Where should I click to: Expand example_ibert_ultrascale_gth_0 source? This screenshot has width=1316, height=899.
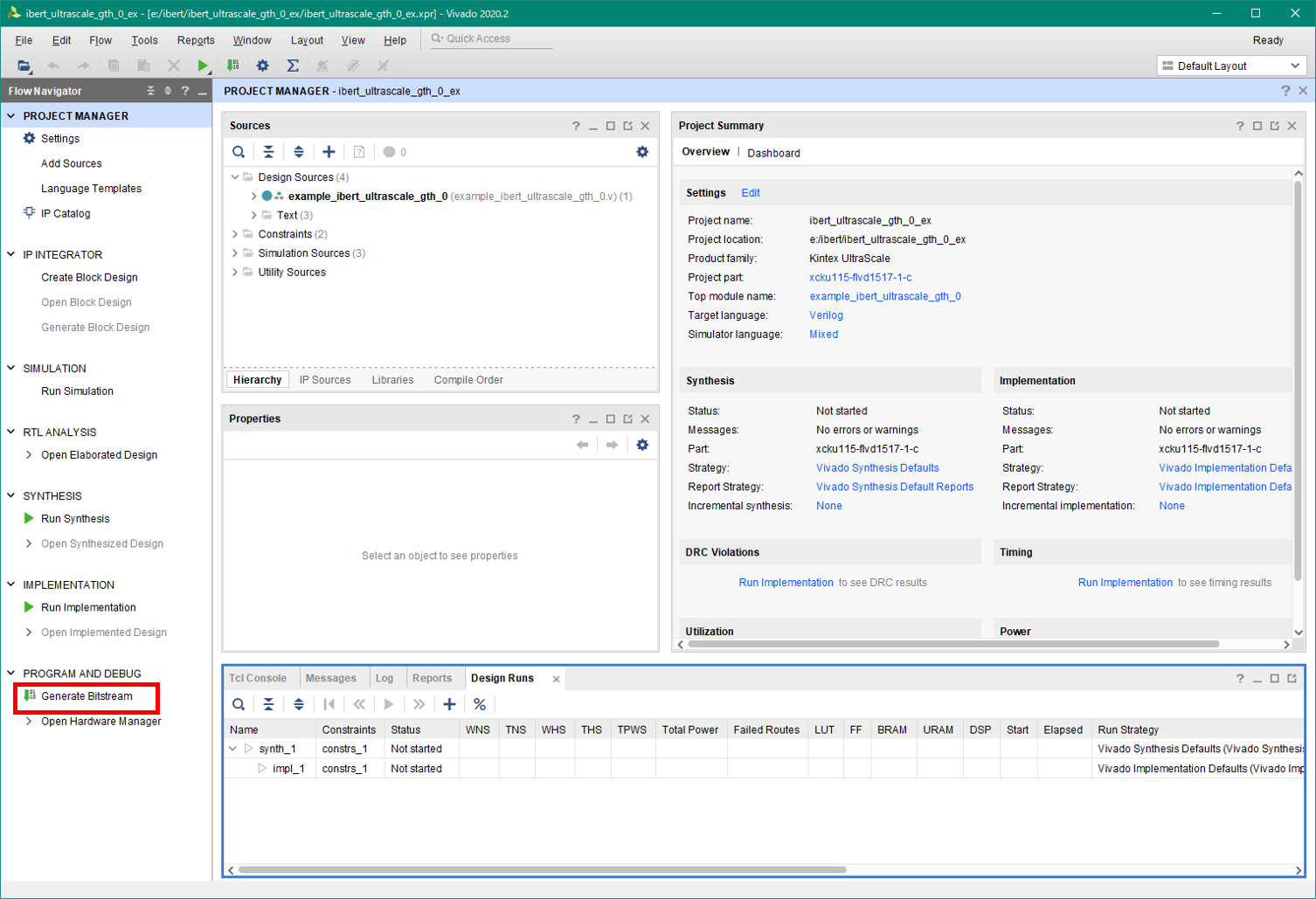tap(254, 197)
